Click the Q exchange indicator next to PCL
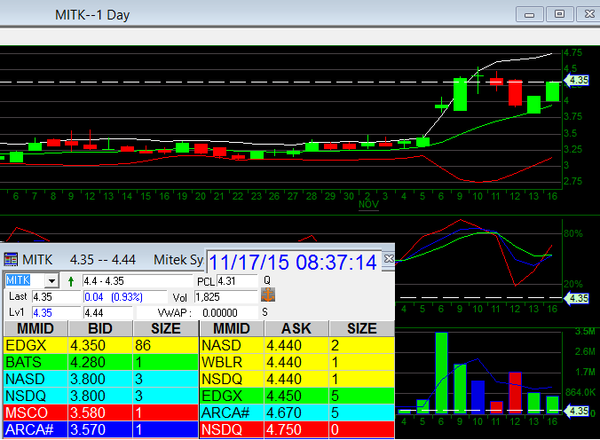 click(266, 281)
